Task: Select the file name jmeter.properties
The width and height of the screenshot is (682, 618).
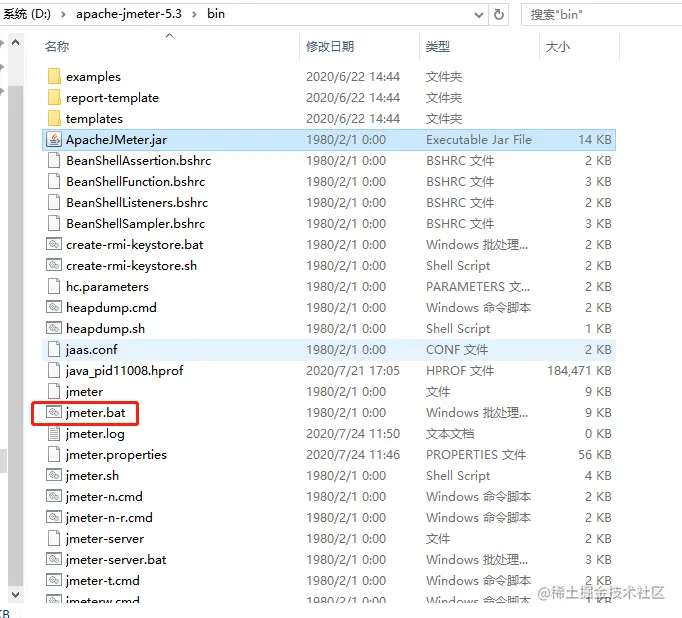Action: point(116,454)
